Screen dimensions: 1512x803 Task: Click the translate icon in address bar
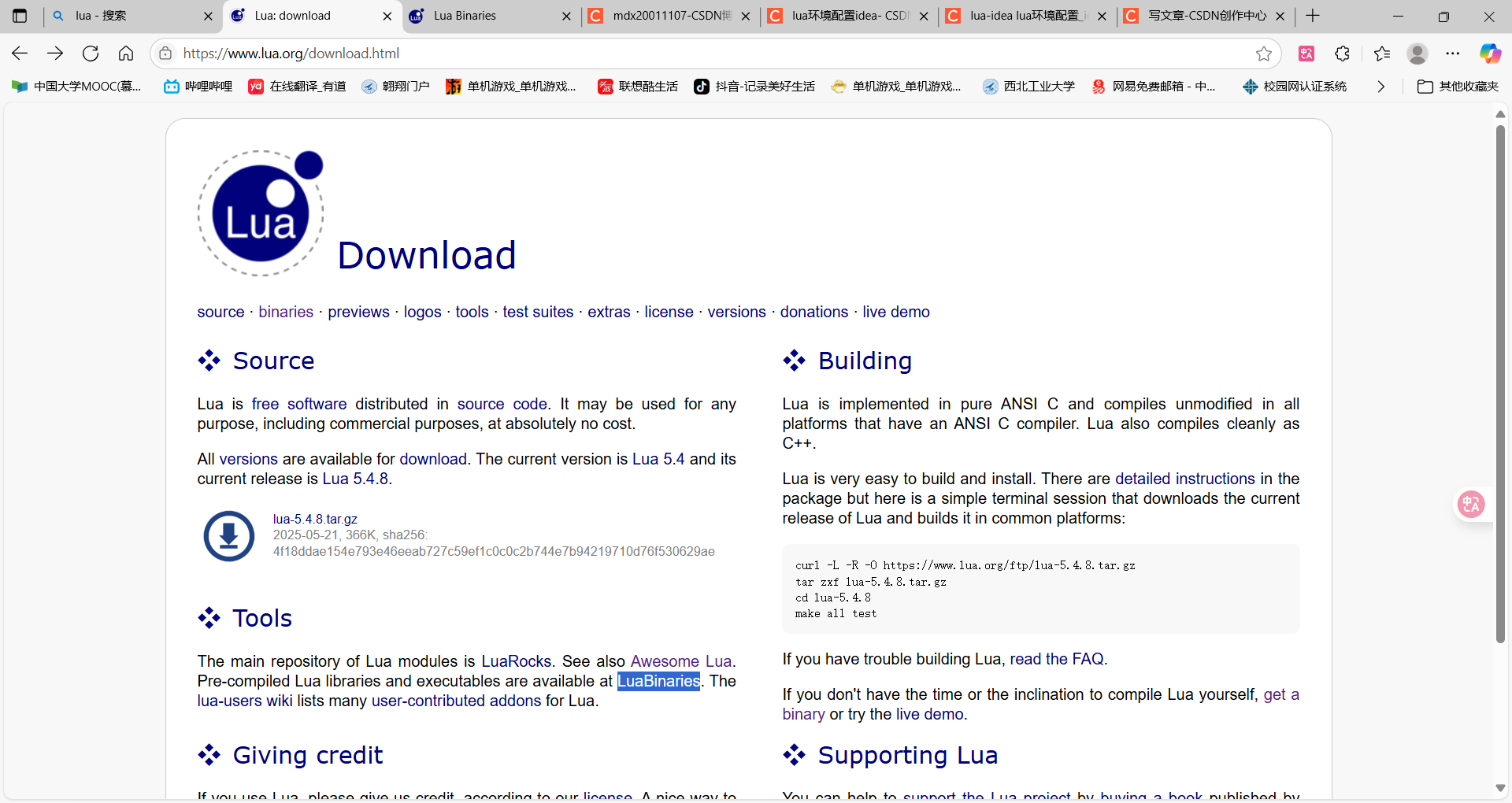coord(1306,53)
